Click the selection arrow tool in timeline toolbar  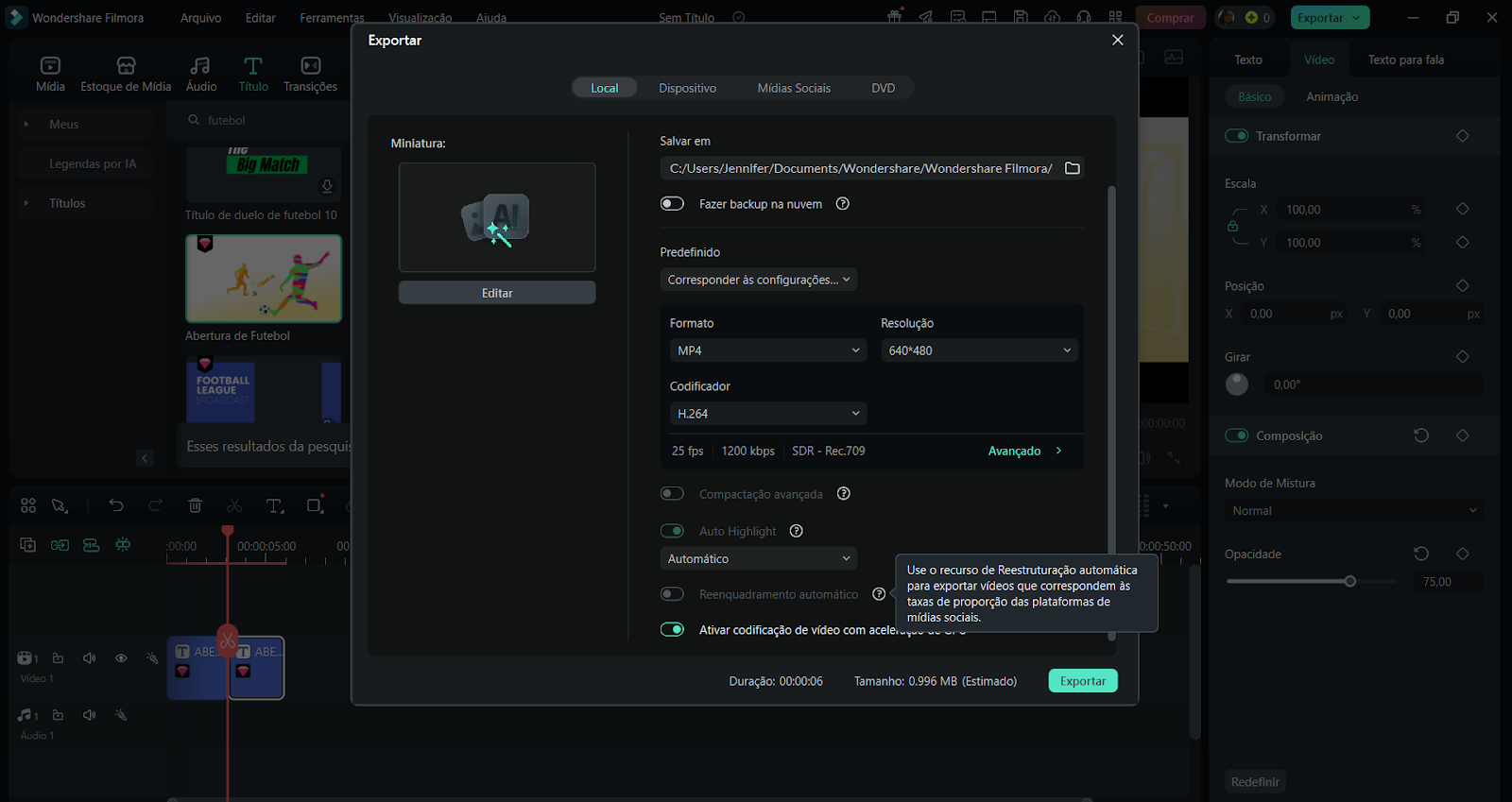click(60, 505)
